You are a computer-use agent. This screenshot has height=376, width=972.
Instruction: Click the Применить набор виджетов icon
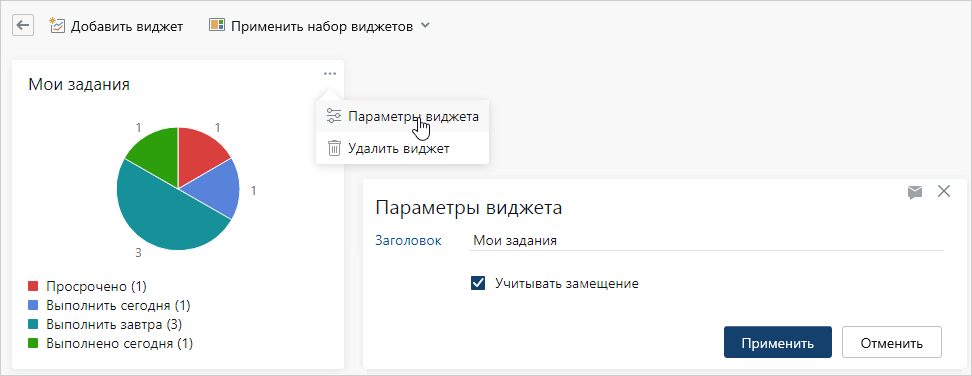(x=216, y=26)
